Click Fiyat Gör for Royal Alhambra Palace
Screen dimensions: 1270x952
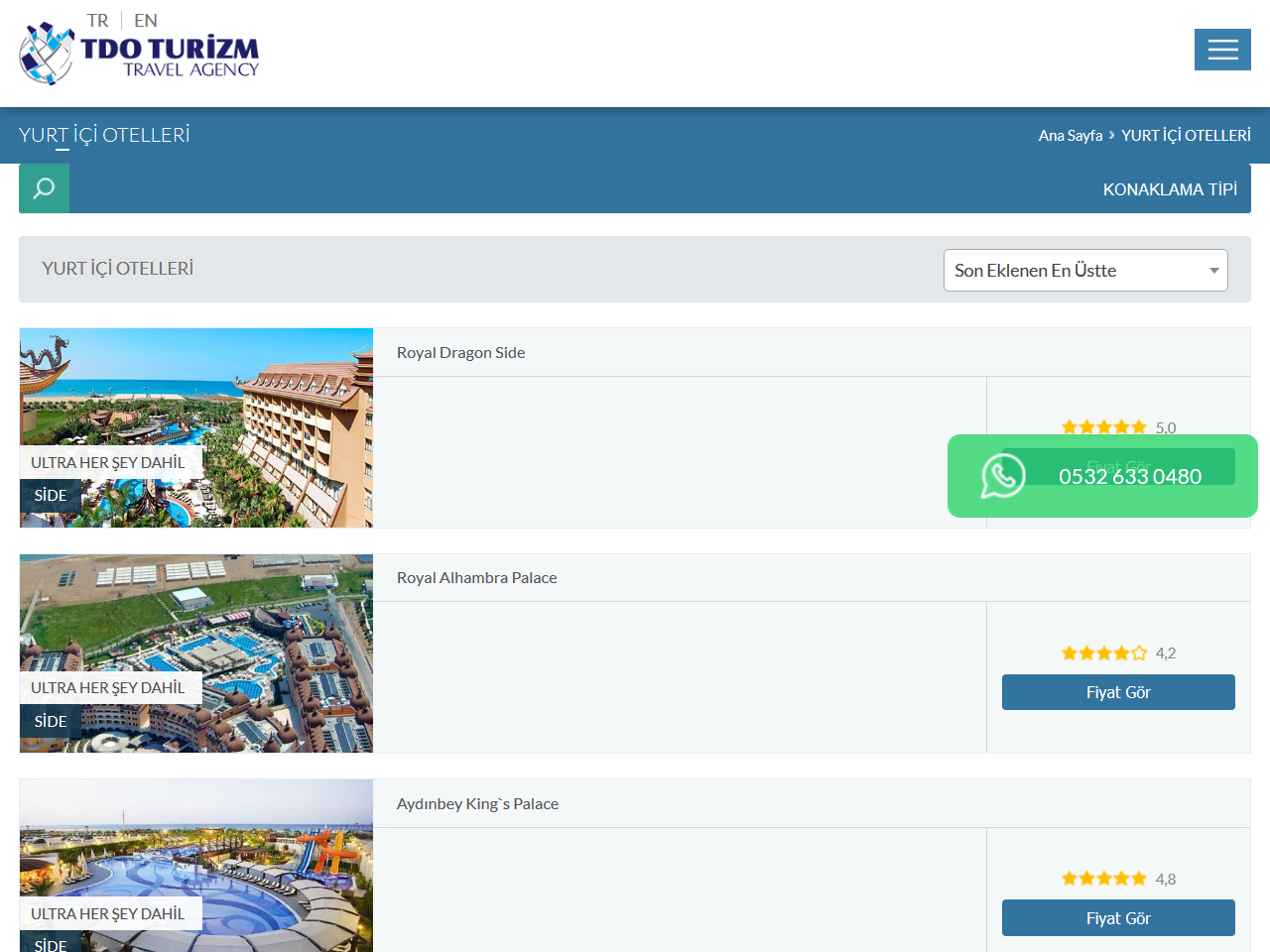coord(1118,692)
